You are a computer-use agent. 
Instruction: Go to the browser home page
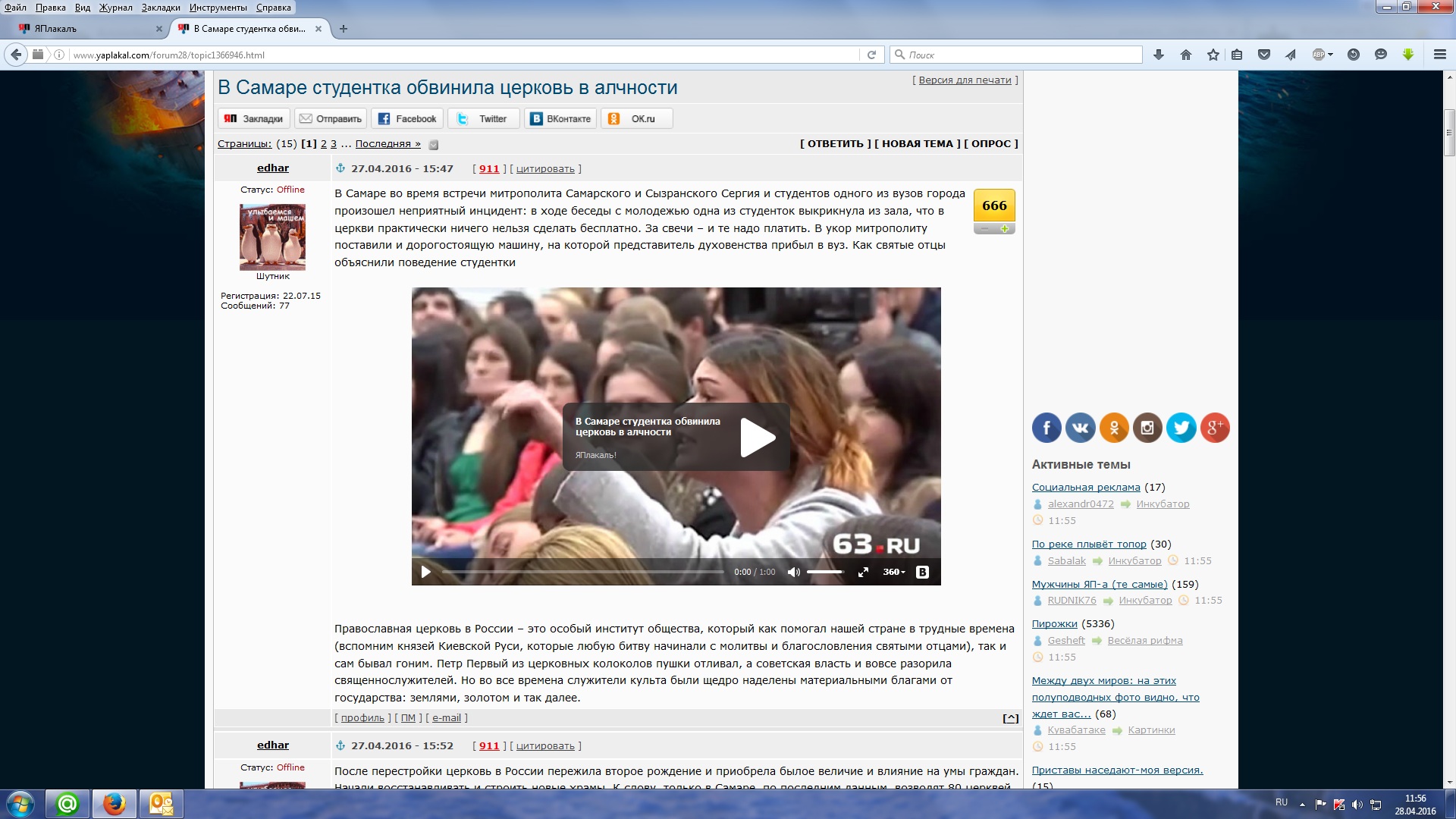coord(1186,55)
